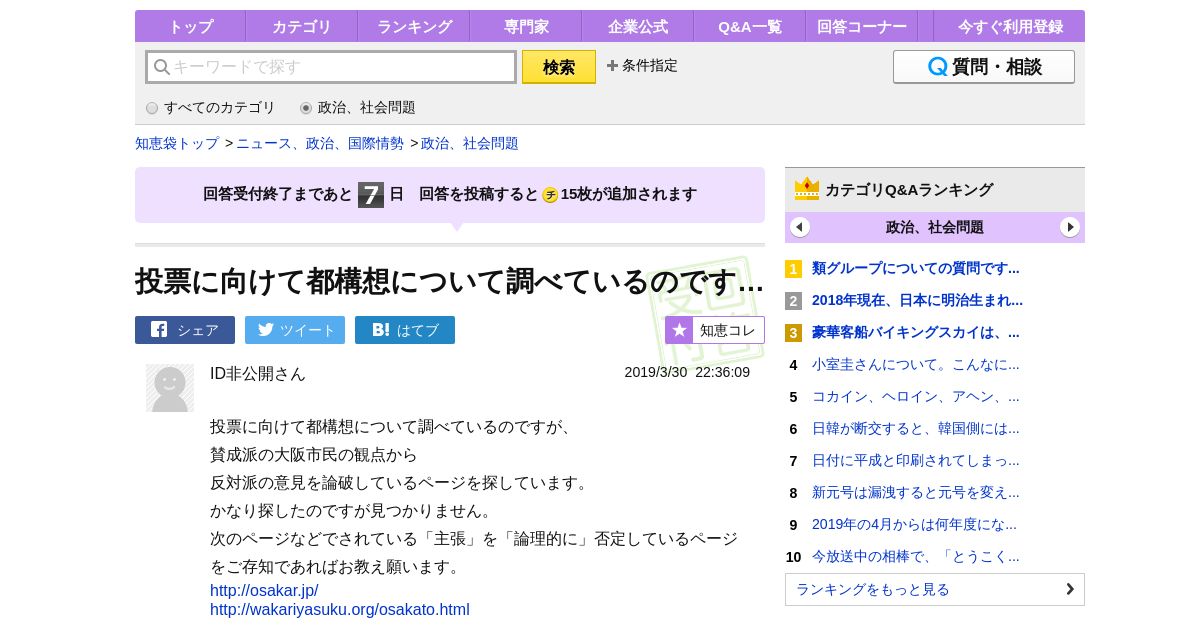Click the plus icon beside 条件指定
Viewport: 1200px width, 630px height.
coord(612,66)
